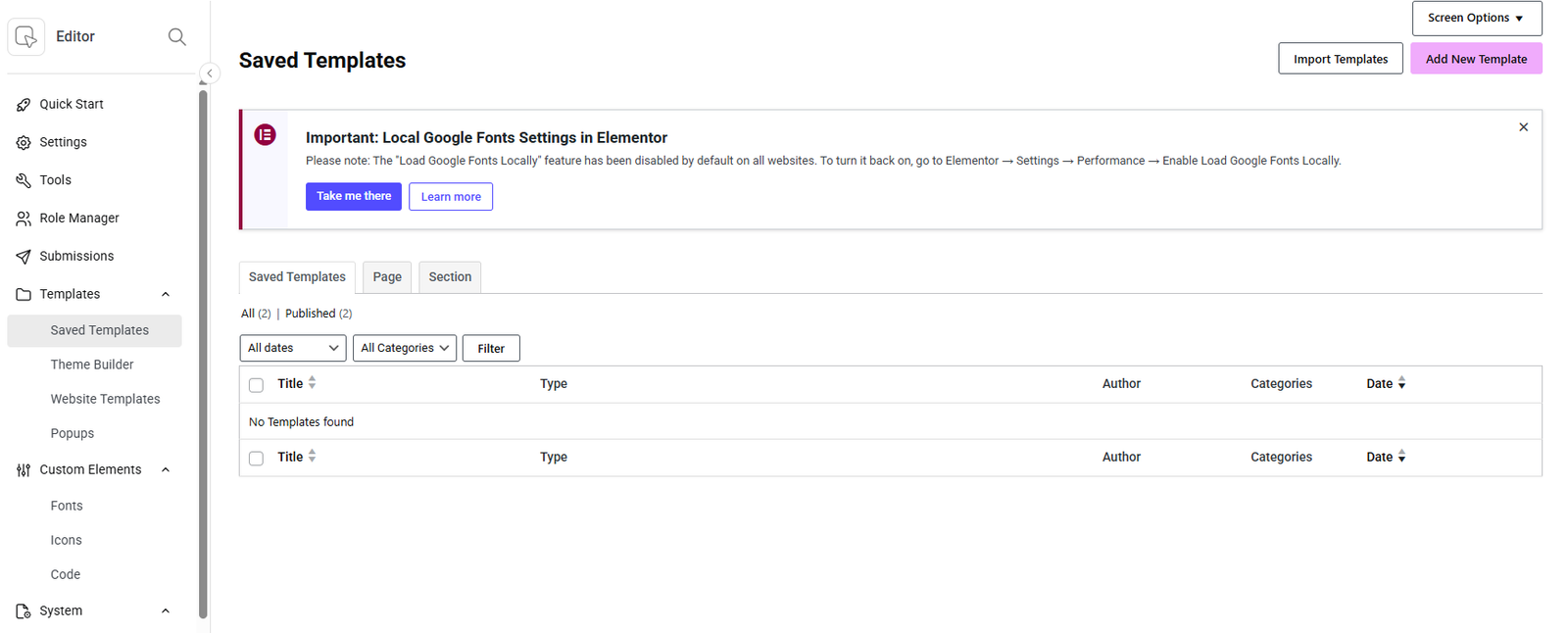
Task: Open the All dates dropdown
Action: (x=293, y=348)
